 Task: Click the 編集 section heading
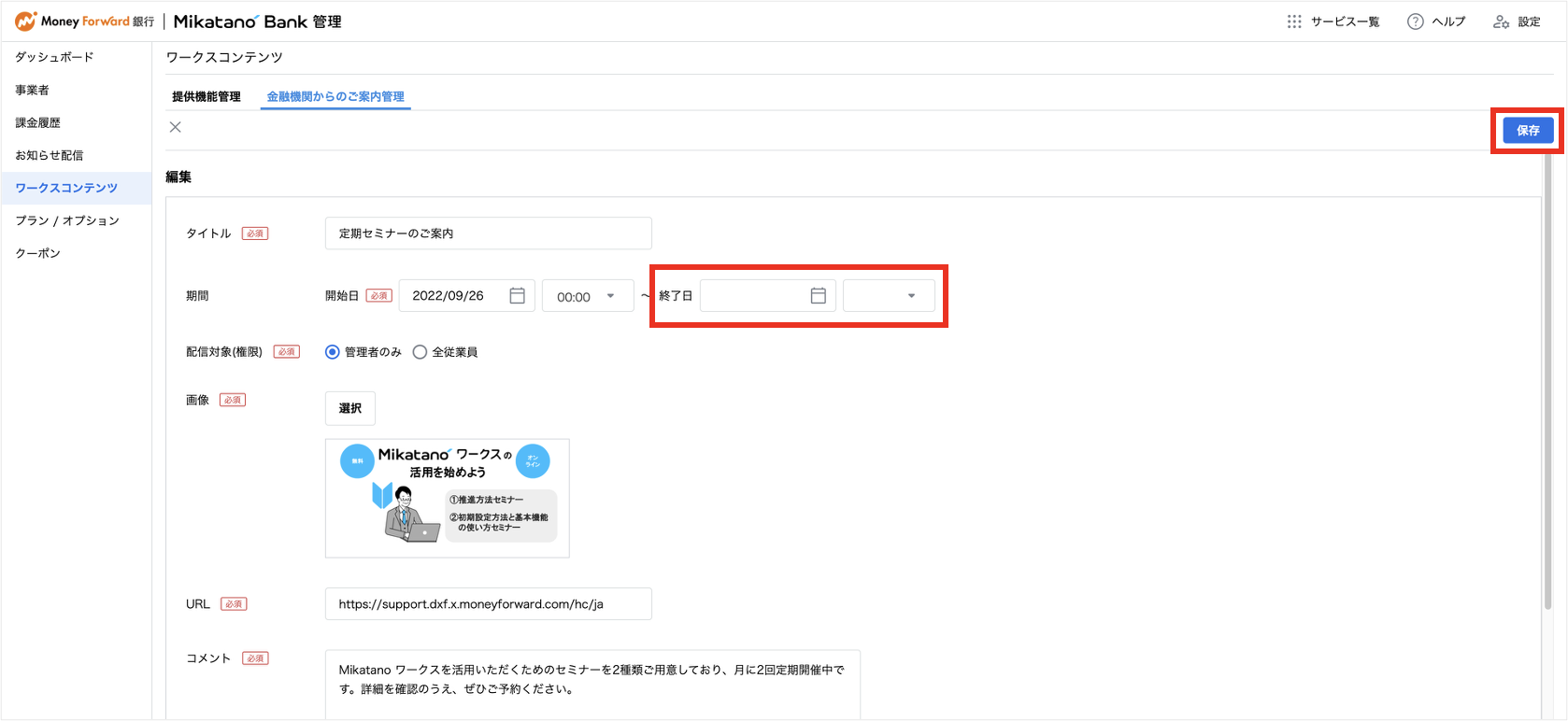click(x=178, y=177)
